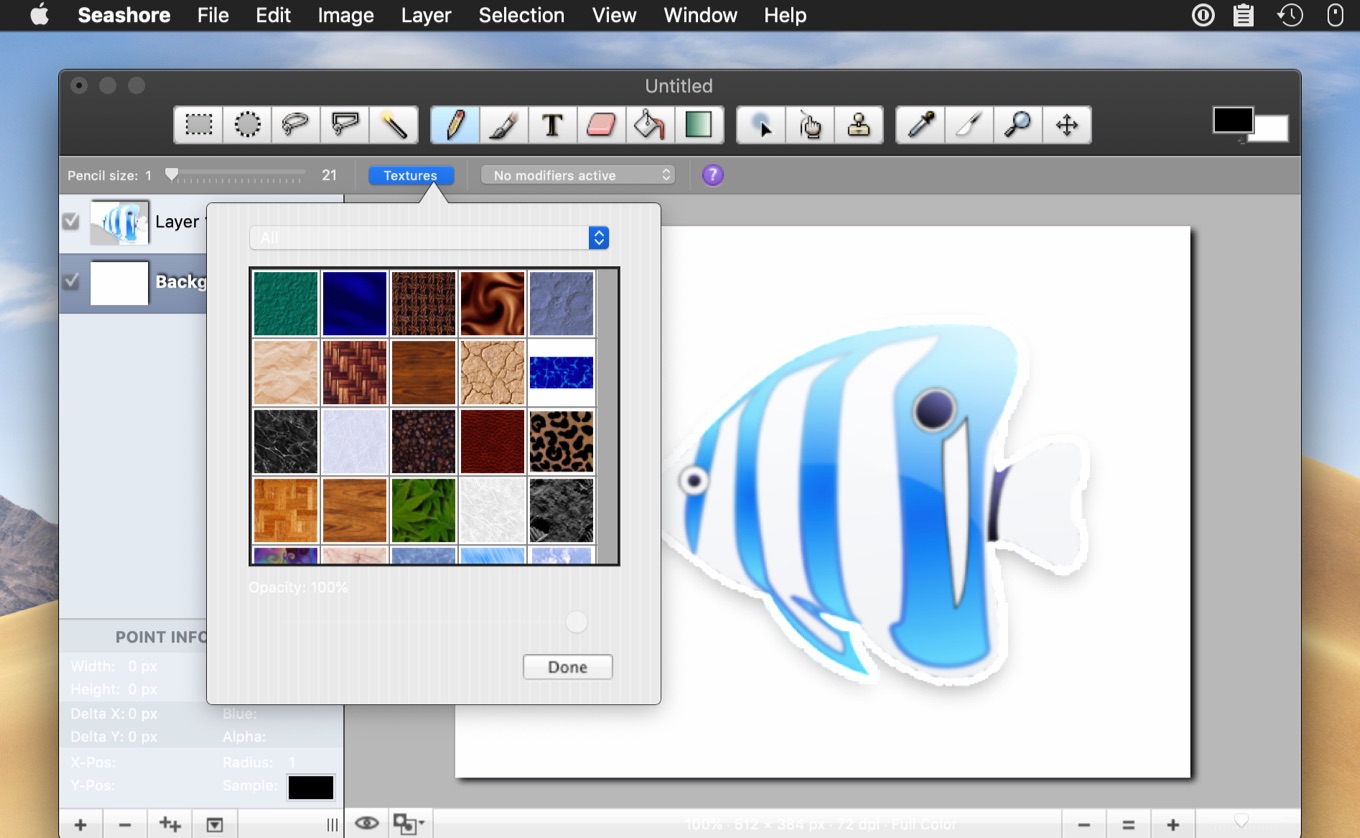Activate the Clone Stamp tool
The width and height of the screenshot is (1360, 838).
pyautogui.click(x=859, y=125)
